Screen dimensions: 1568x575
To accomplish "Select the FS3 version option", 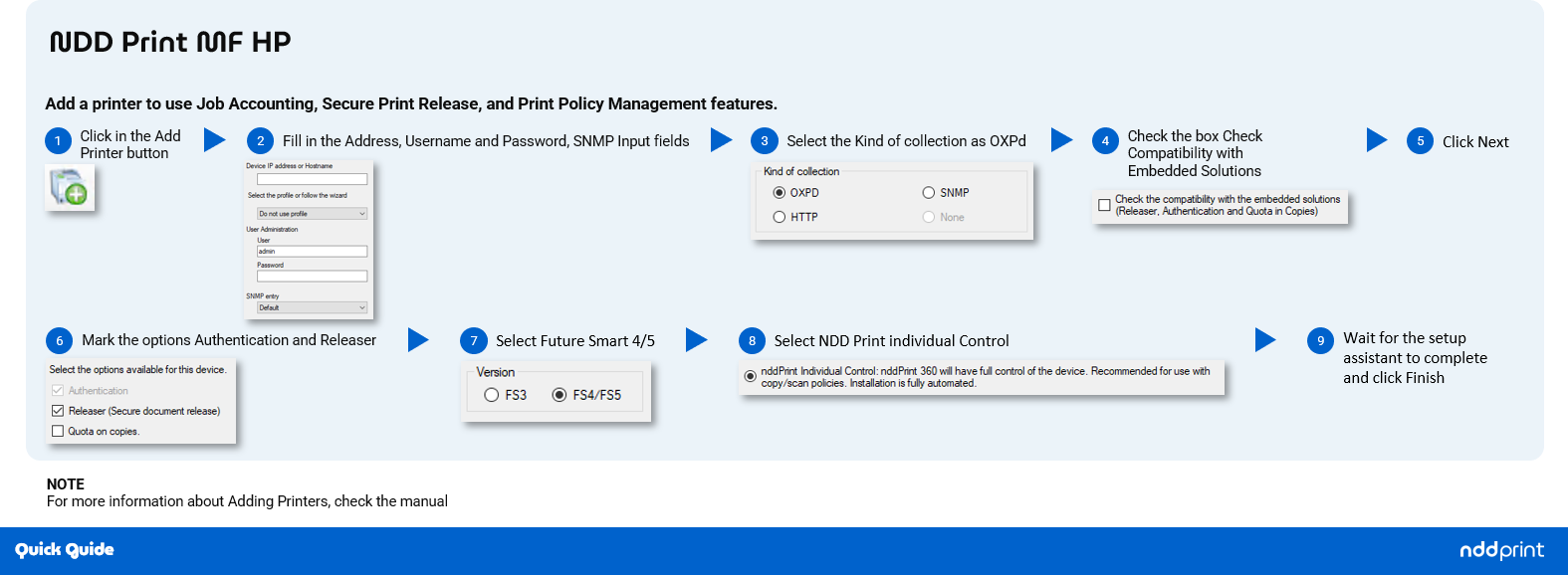I will (x=492, y=395).
